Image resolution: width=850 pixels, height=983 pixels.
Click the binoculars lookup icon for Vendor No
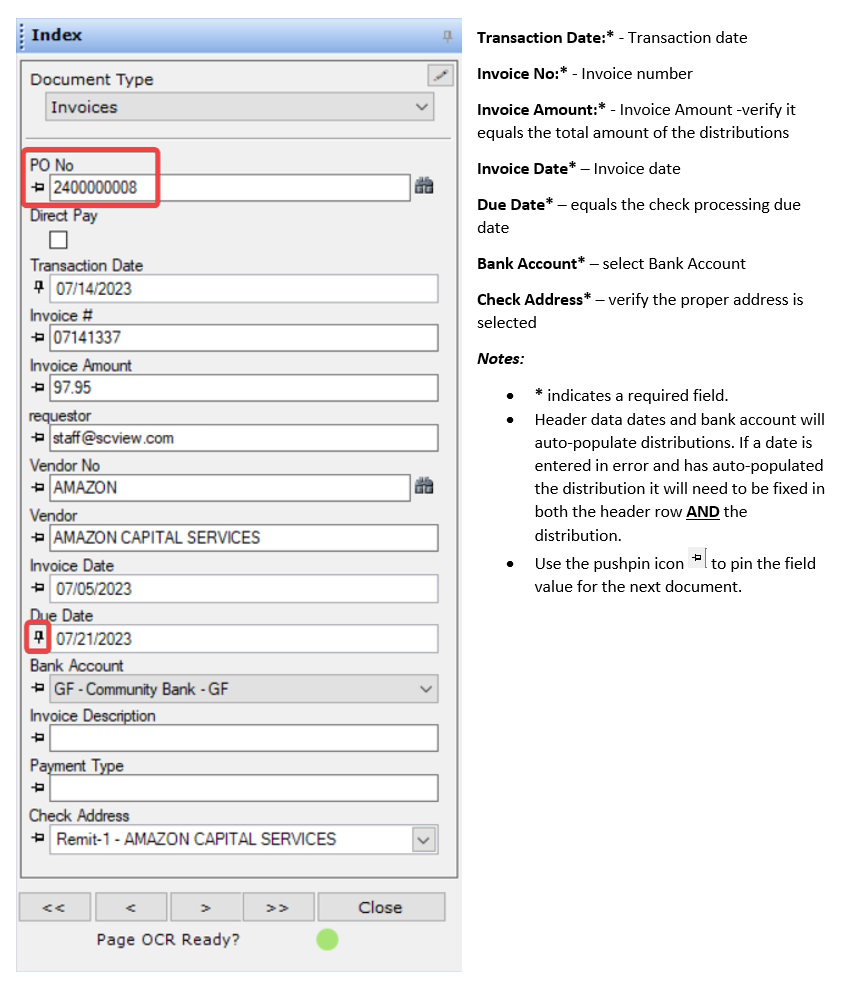coord(424,487)
